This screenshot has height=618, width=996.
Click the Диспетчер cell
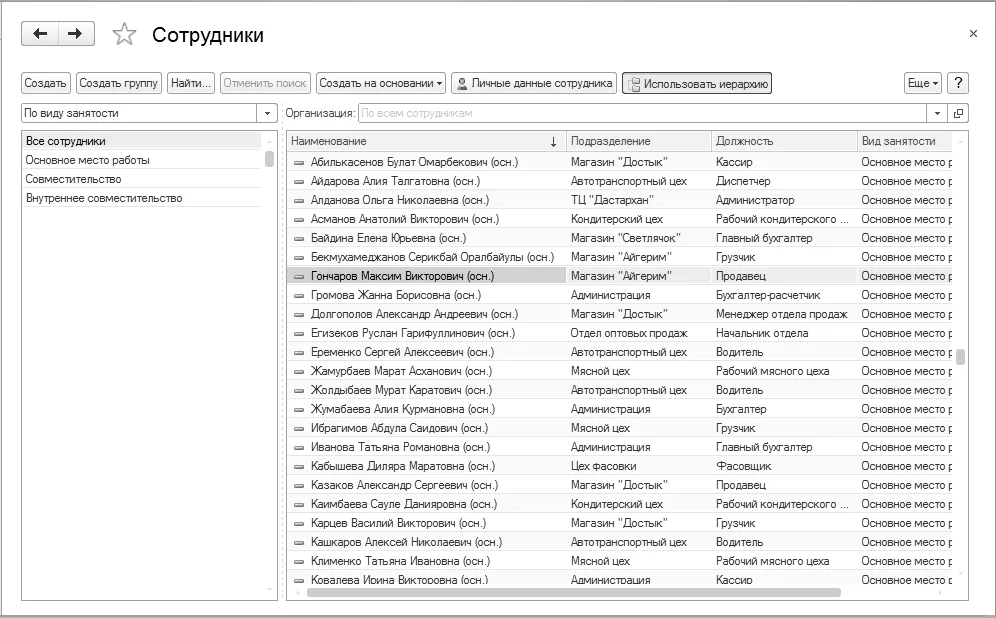click(x=783, y=182)
